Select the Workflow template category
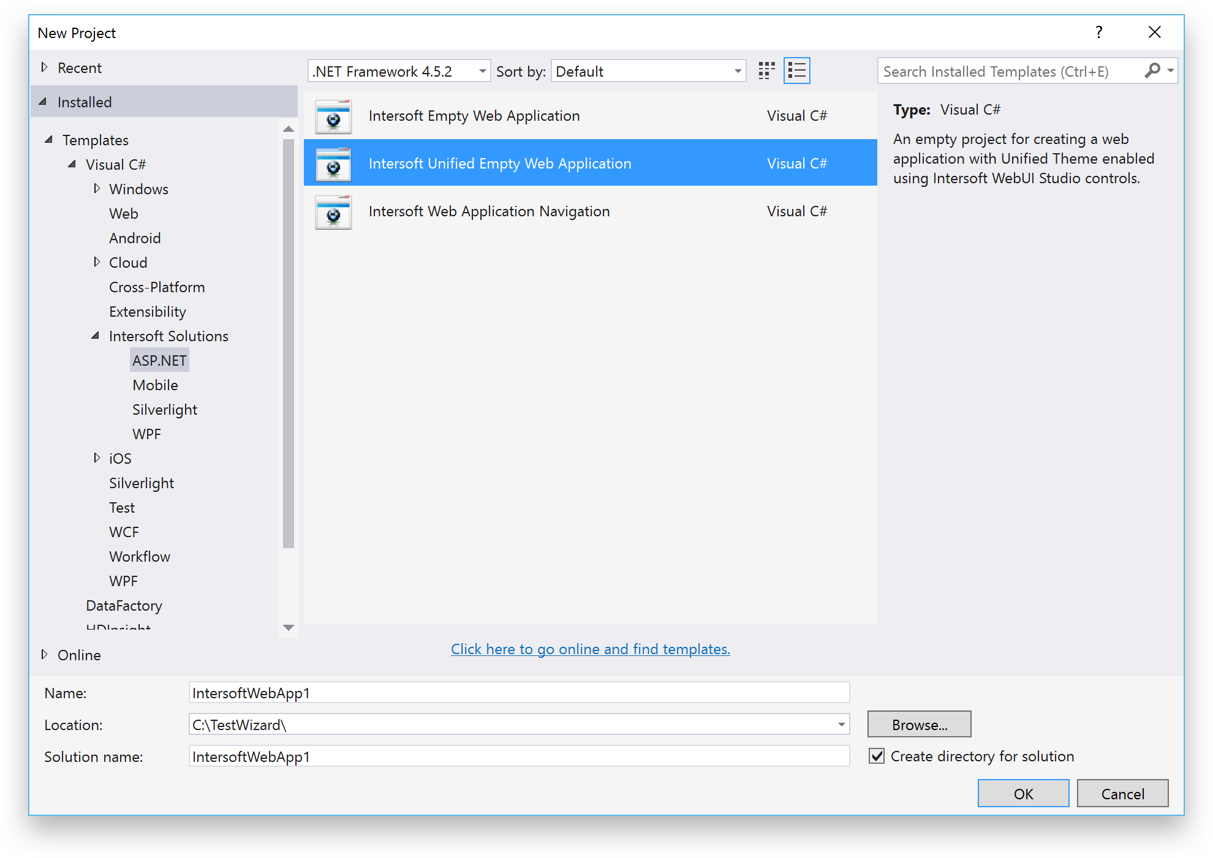Image resolution: width=1213 pixels, height=858 pixels. coord(140,556)
